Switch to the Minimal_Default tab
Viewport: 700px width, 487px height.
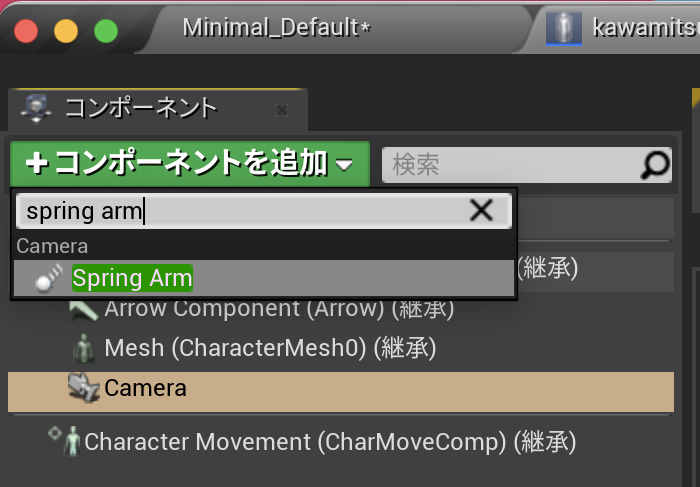click(x=276, y=28)
